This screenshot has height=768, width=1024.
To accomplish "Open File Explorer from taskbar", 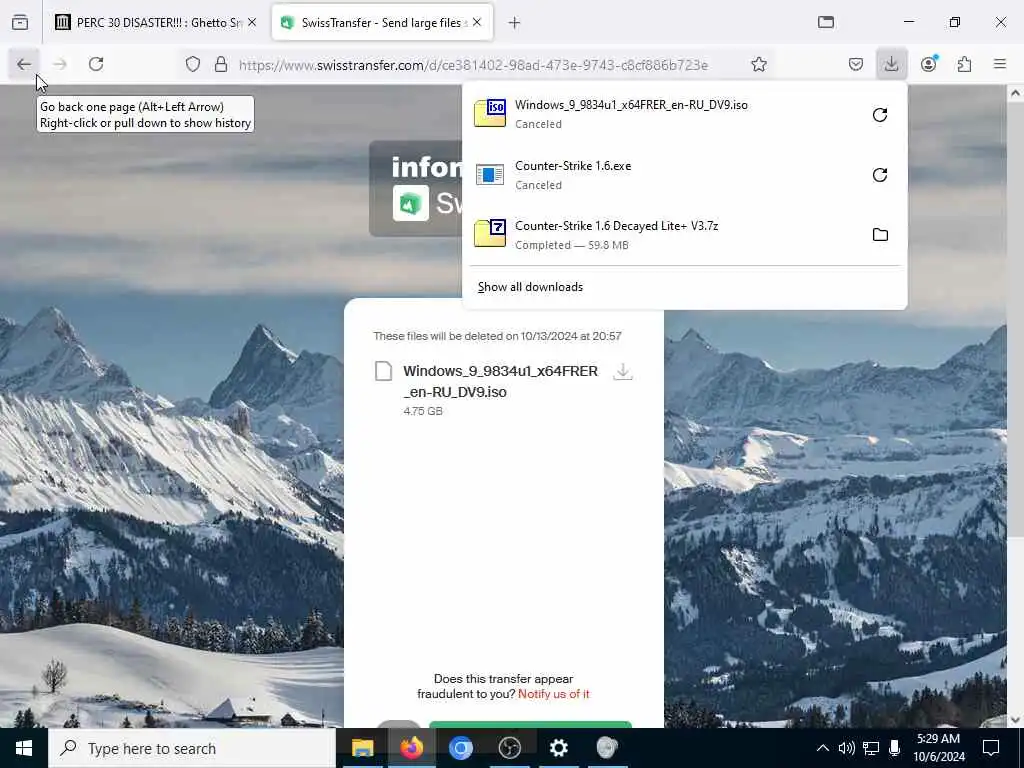I will tap(362, 748).
